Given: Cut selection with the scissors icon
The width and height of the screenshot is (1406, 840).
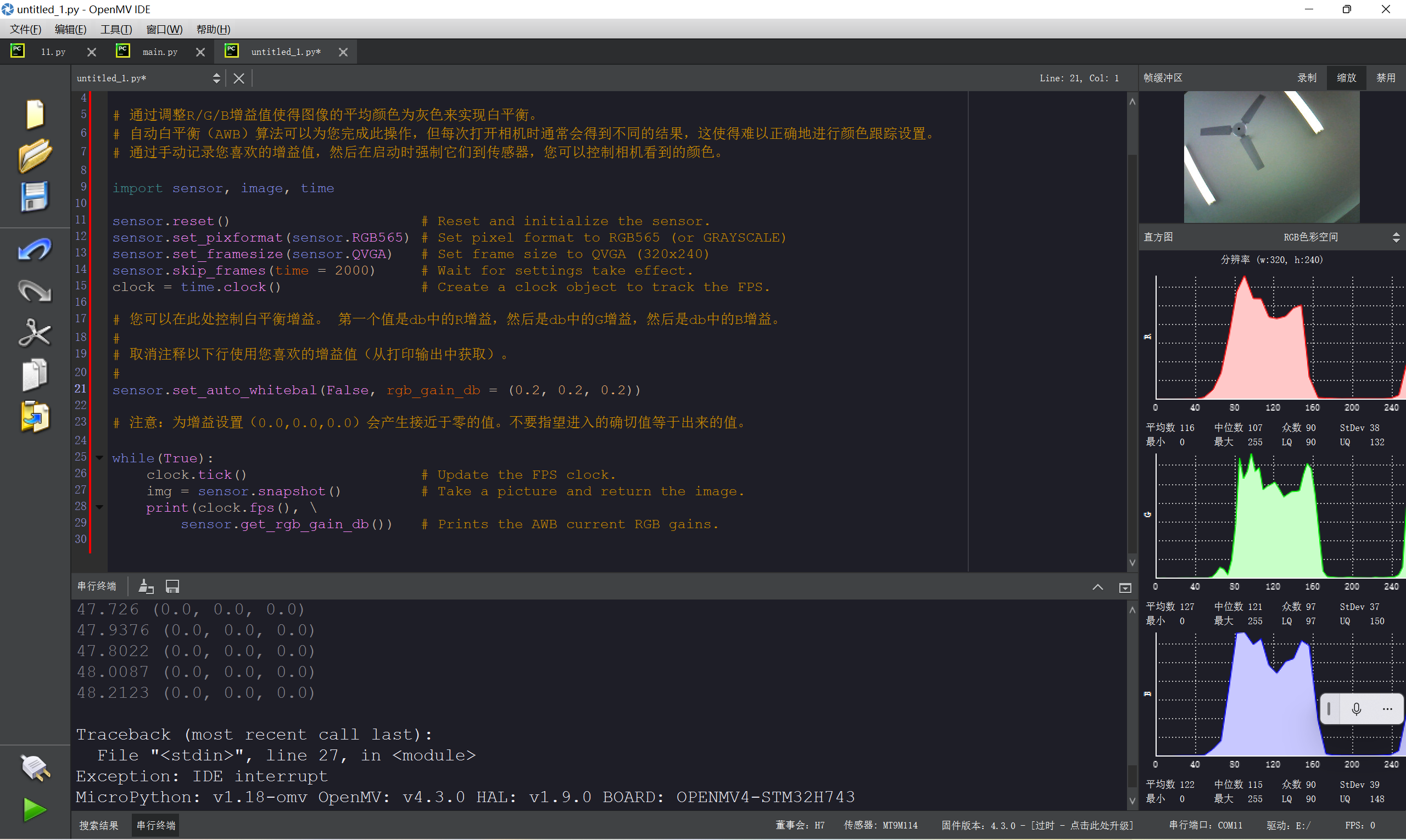Looking at the screenshot, I should point(35,333).
